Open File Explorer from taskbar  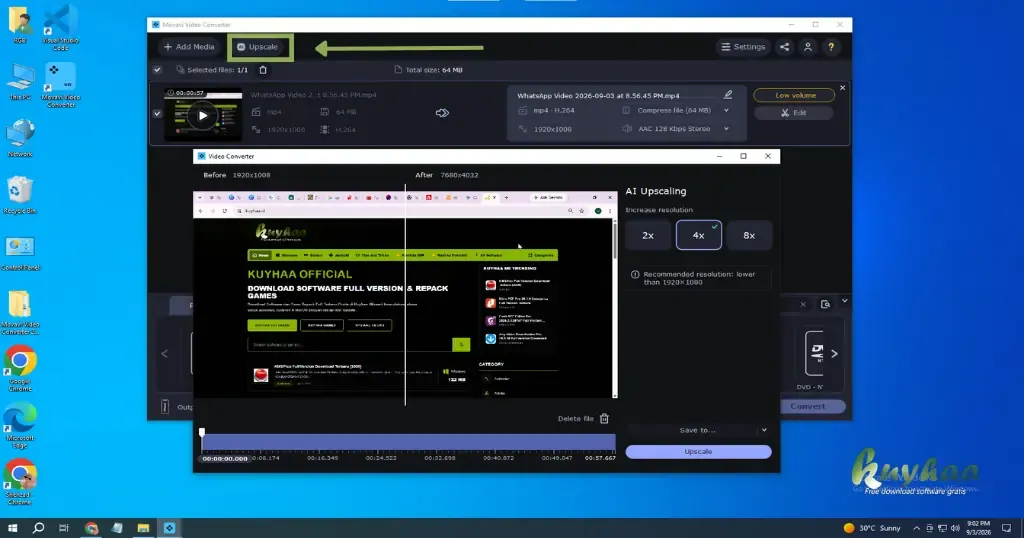pos(143,528)
